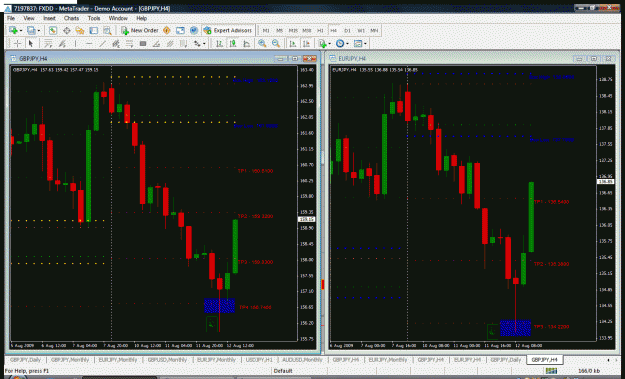Toggle the Market Watch panel icon

coord(53,30)
